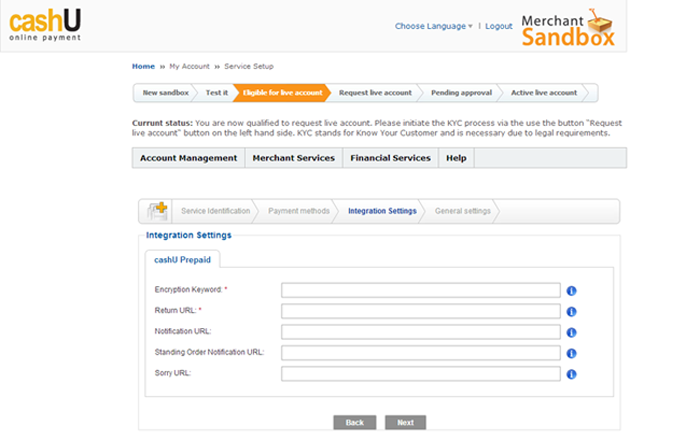Go to Integration Settings wizard step

click(382, 211)
